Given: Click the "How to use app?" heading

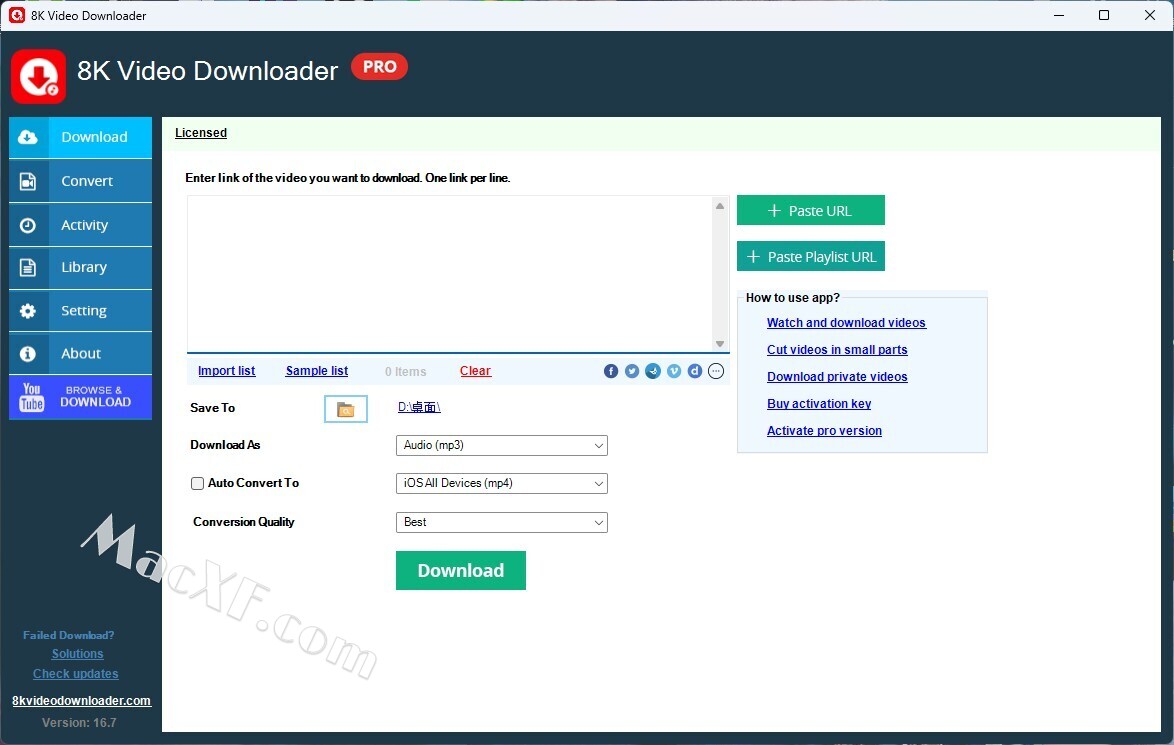Looking at the screenshot, I should [x=793, y=298].
